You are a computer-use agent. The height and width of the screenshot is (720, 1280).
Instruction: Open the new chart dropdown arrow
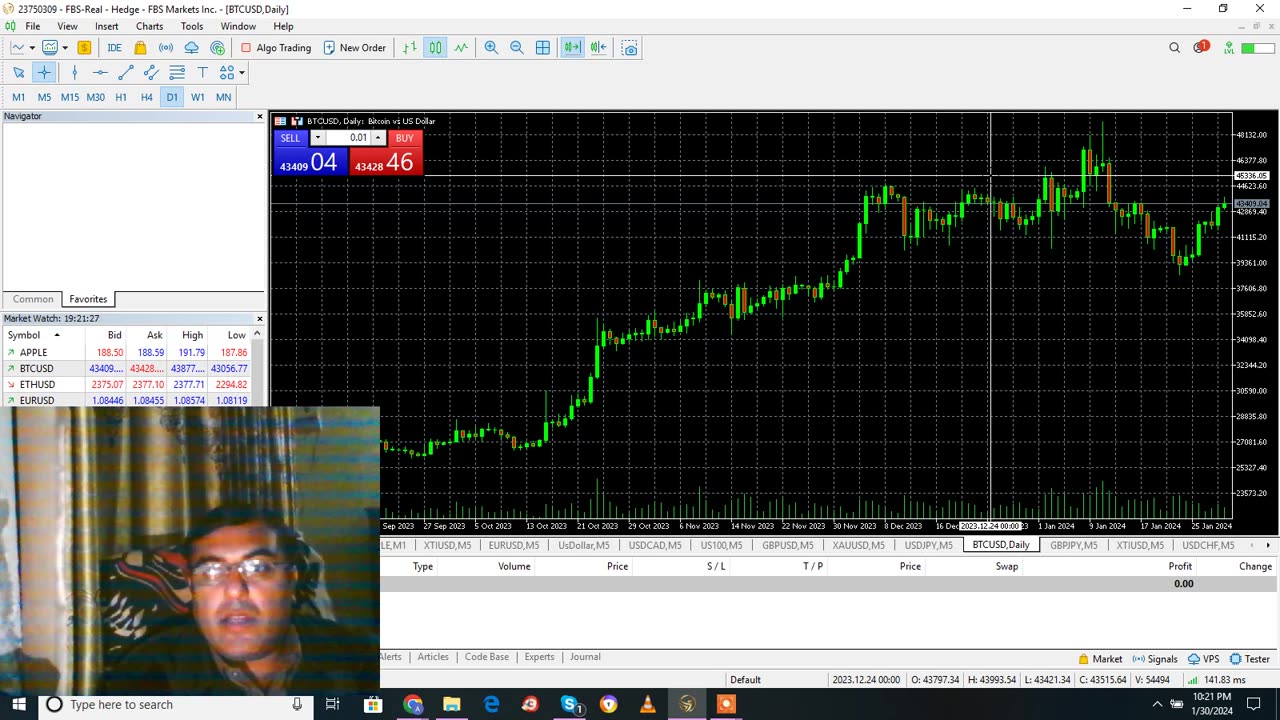[x=32, y=48]
